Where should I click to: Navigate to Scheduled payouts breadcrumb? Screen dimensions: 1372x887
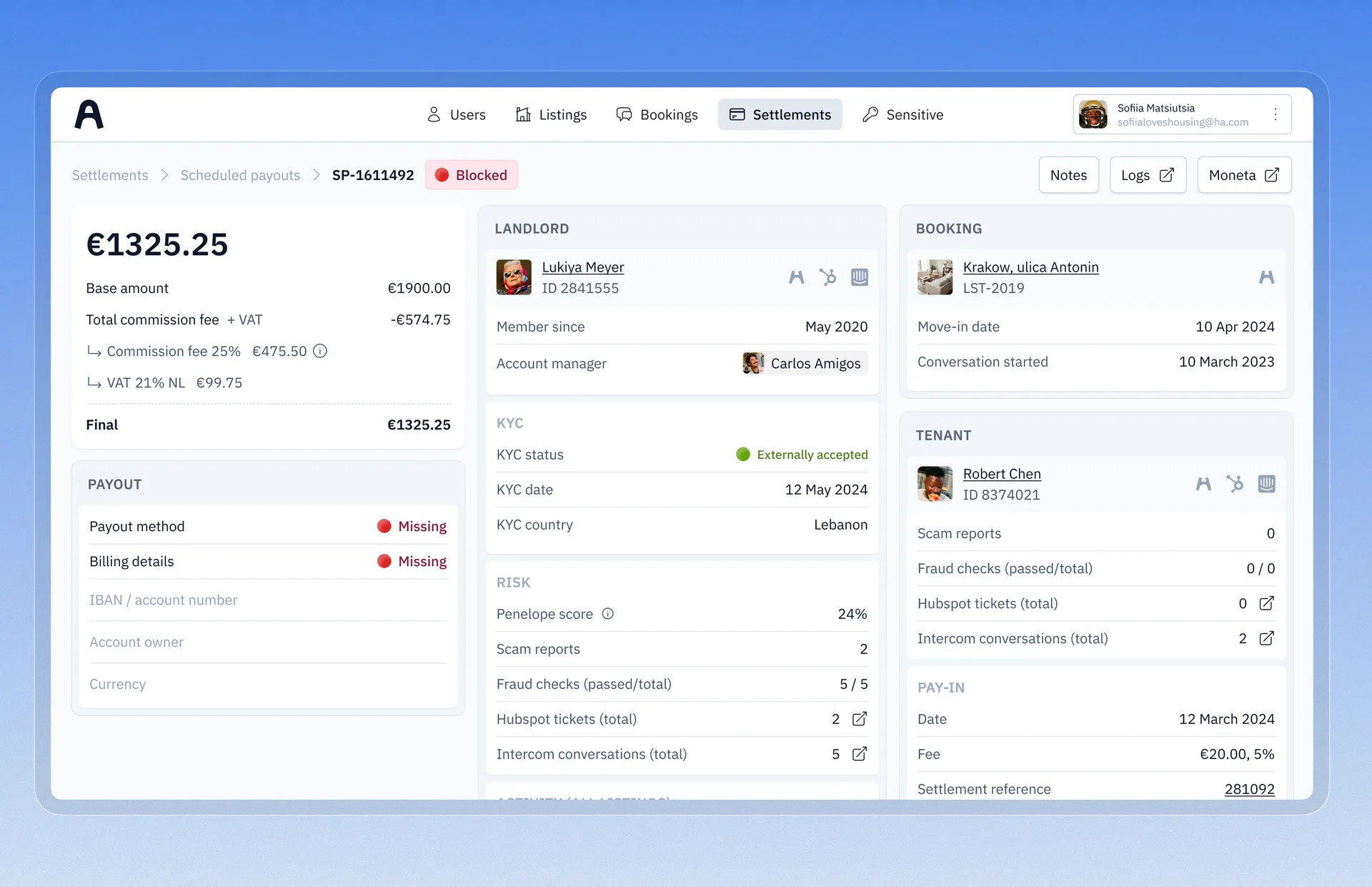240,175
